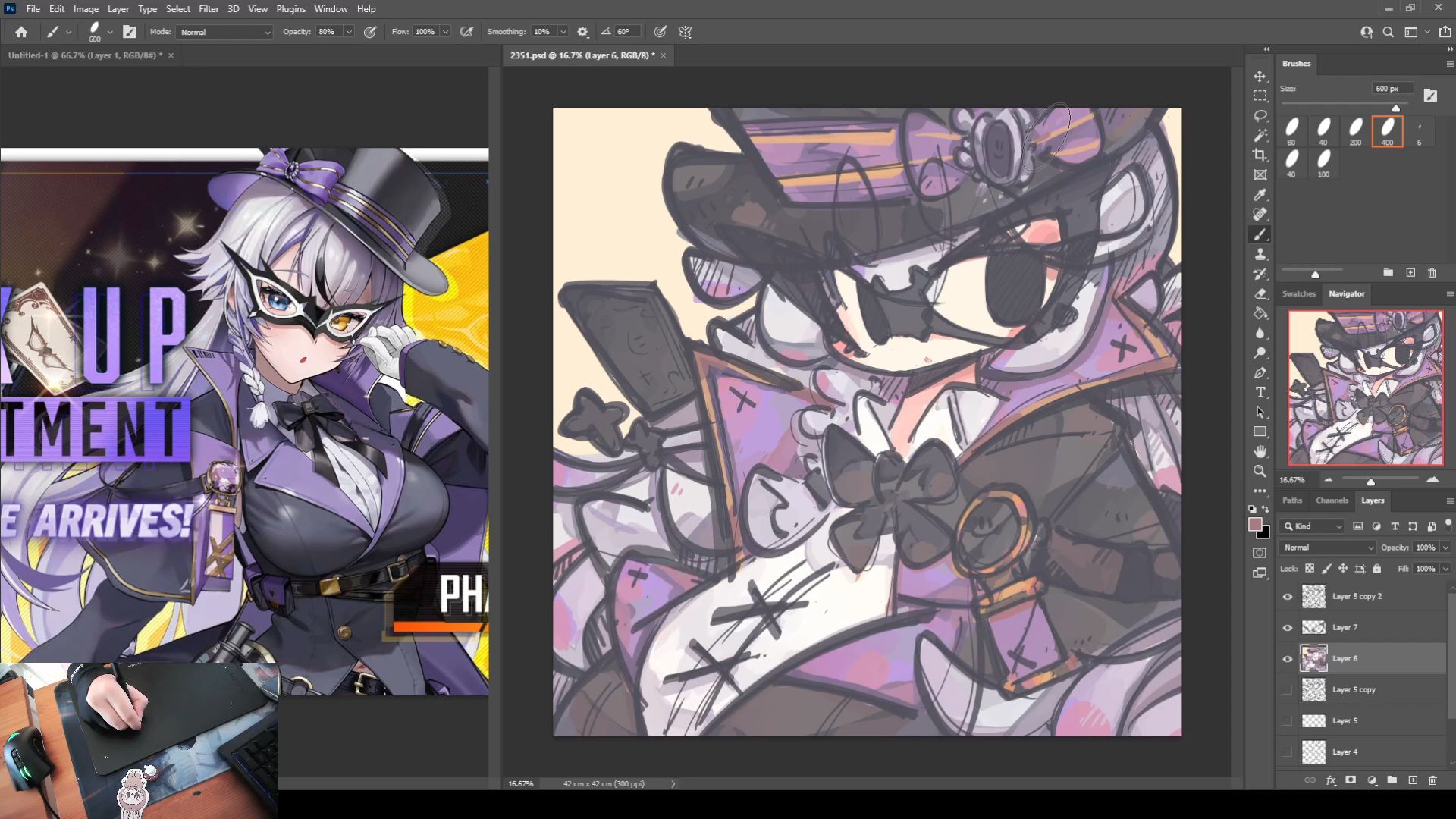
Task: Select the Crop tool
Action: (x=1260, y=155)
